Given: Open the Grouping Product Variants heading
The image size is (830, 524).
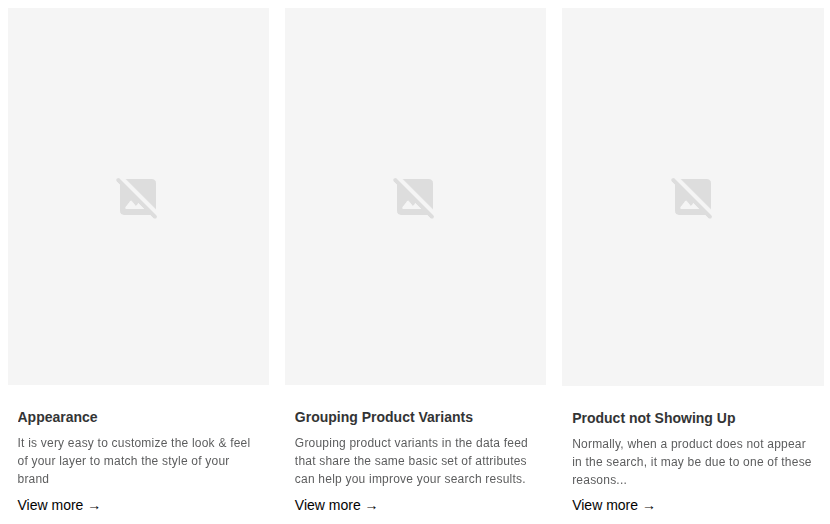Looking at the screenshot, I should (x=384, y=417).
